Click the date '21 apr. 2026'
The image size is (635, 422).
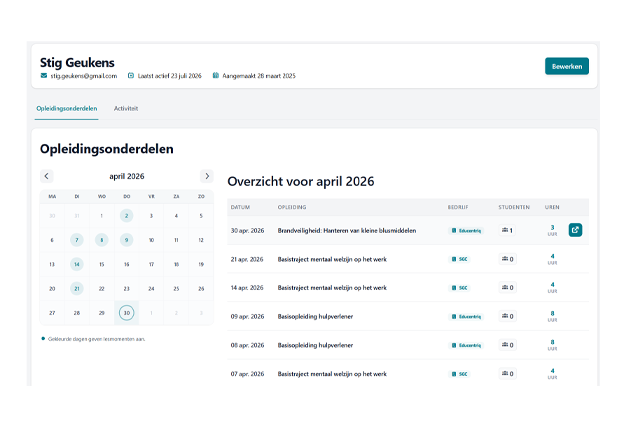247,259
